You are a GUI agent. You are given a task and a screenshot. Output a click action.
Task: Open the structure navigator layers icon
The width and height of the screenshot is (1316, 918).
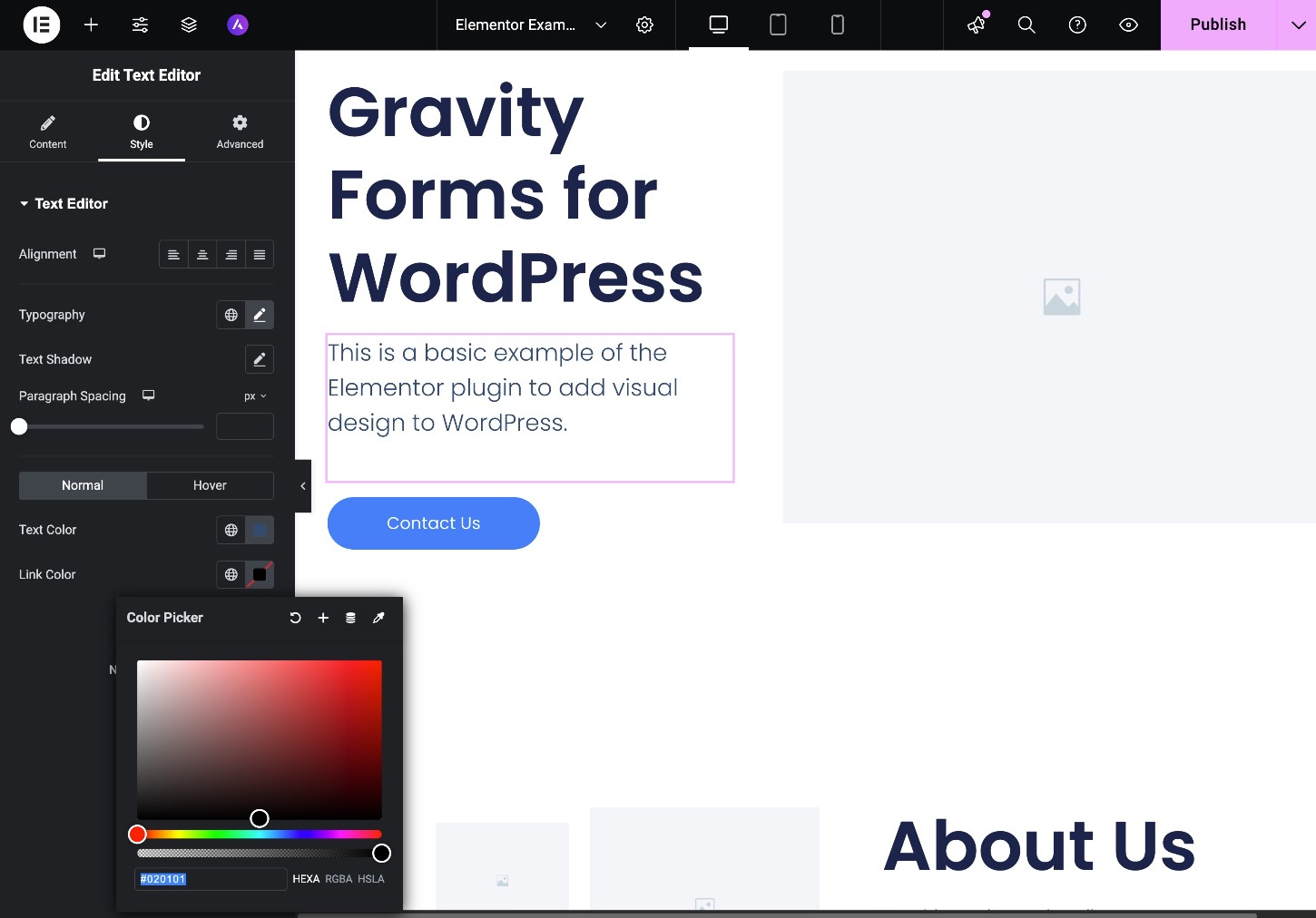tap(189, 24)
